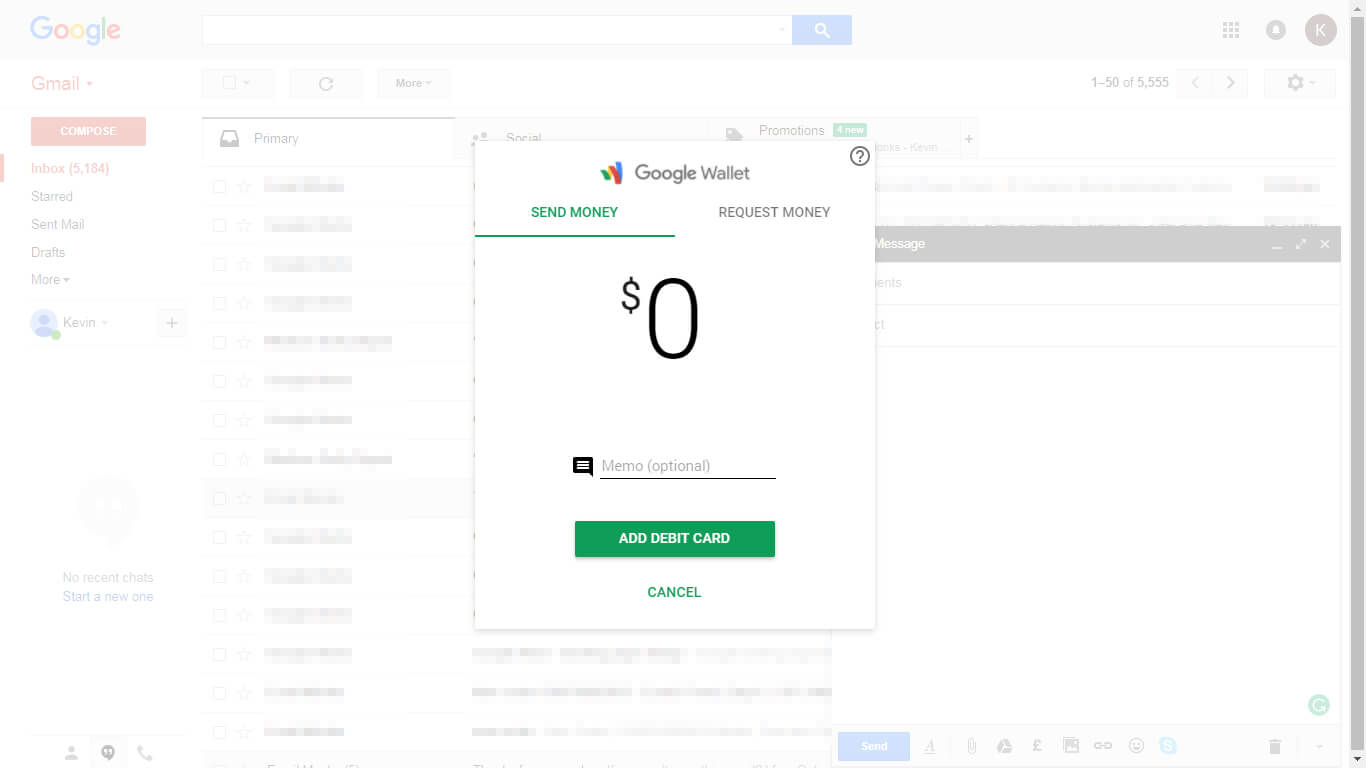Switch to the SEND MONEY tab
This screenshot has width=1366, height=768.
click(574, 212)
